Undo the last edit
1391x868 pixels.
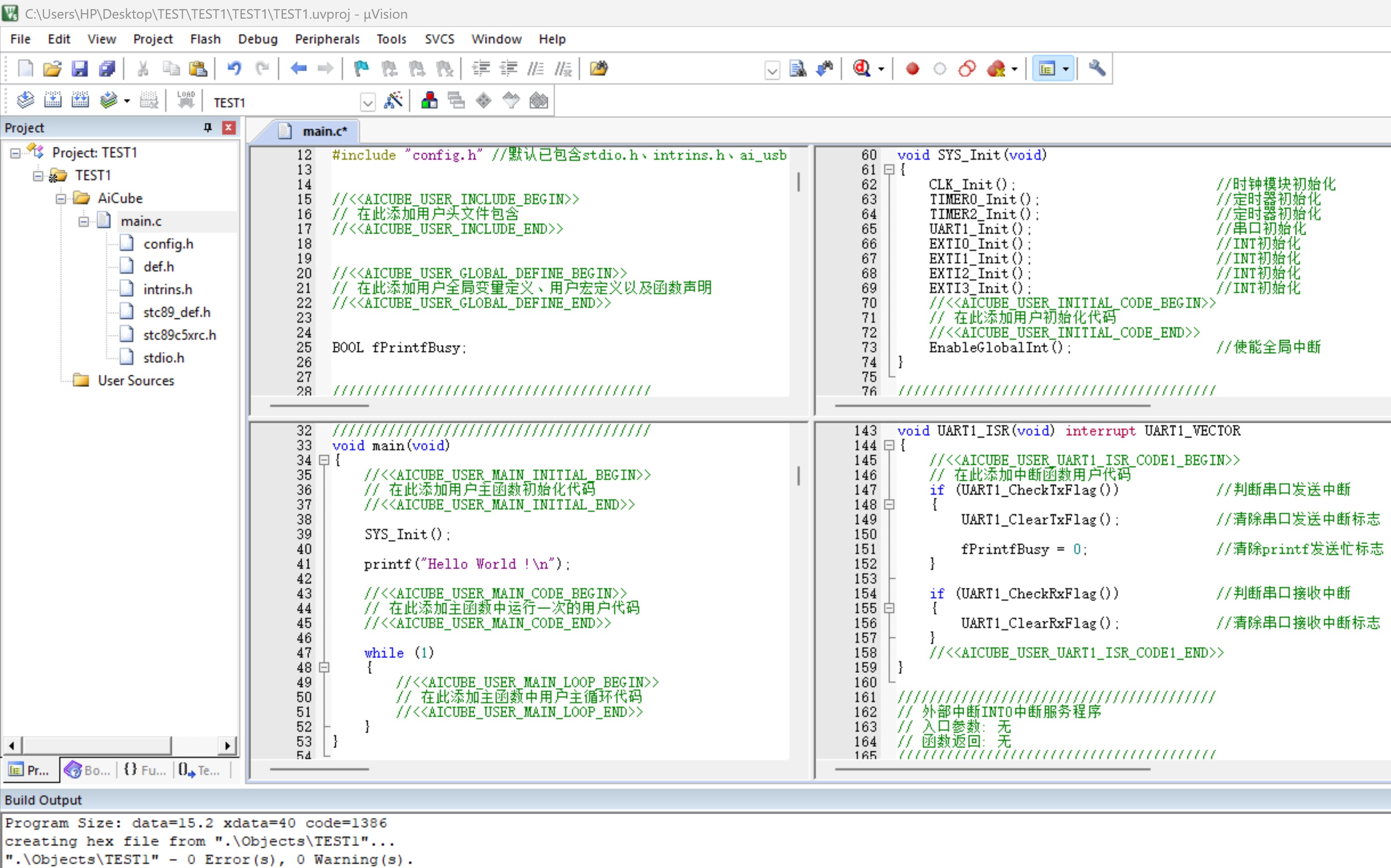234,69
